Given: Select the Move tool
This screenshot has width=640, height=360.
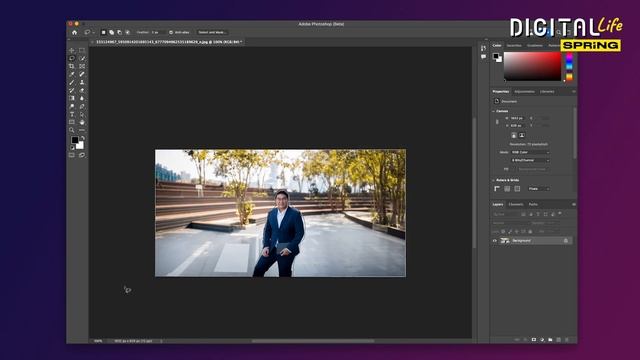Looking at the screenshot, I should coord(72,50).
